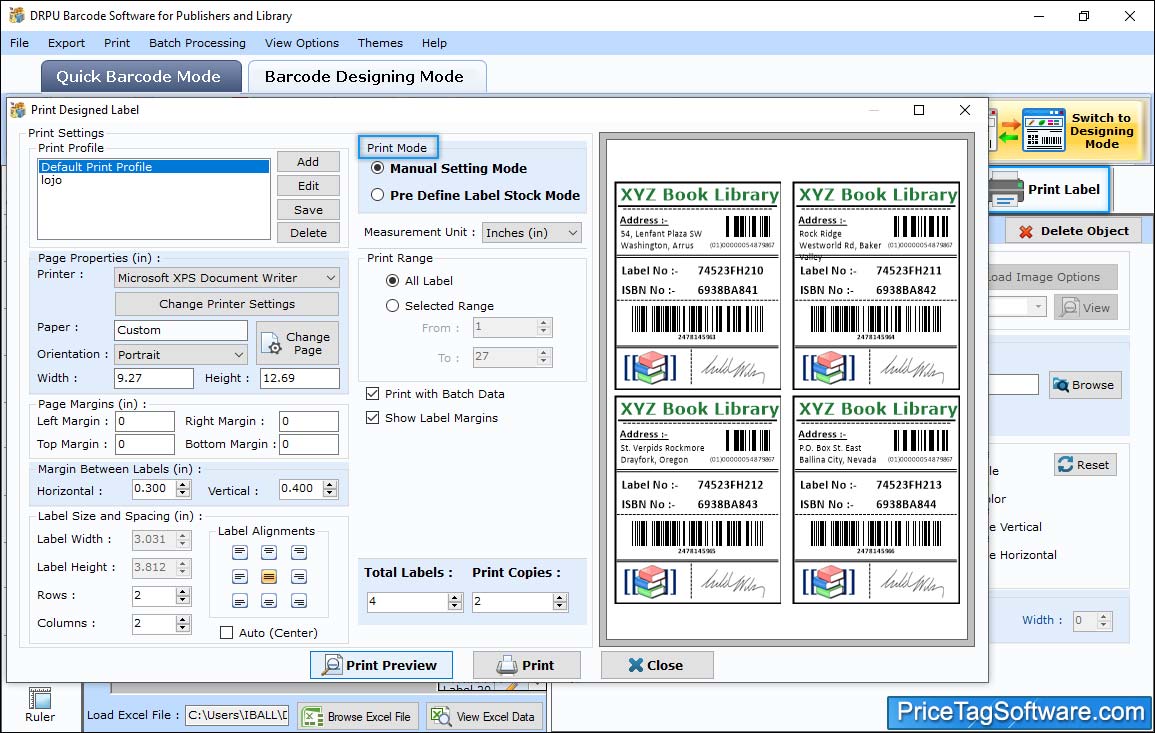Click the printer icon on Print button

(x=507, y=665)
